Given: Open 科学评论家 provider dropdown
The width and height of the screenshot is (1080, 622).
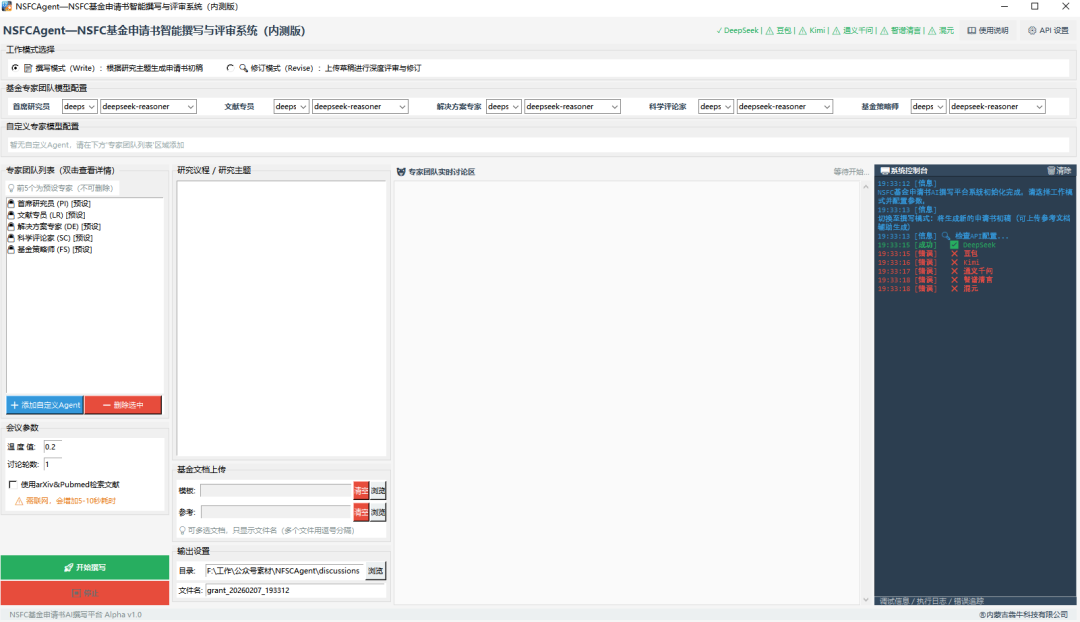Looking at the screenshot, I should (x=716, y=107).
